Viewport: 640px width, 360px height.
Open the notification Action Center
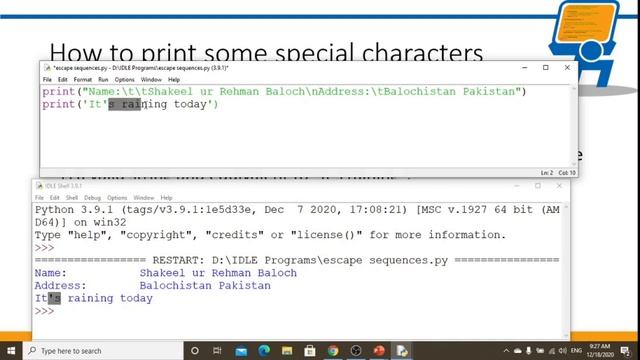point(625,351)
